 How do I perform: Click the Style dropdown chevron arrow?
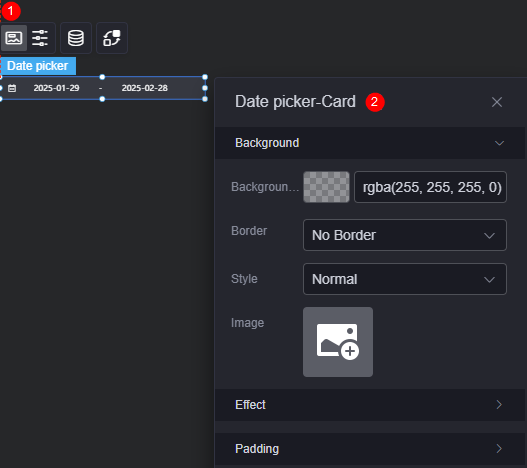coord(489,279)
